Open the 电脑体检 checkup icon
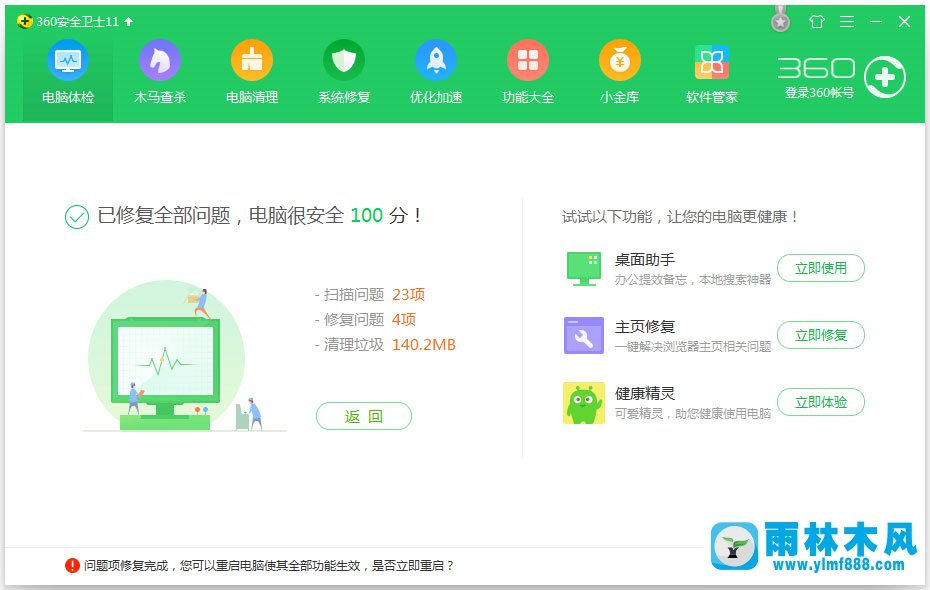Image resolution: width=930 pixels, height=590 pixels. [x=68, y=60]
